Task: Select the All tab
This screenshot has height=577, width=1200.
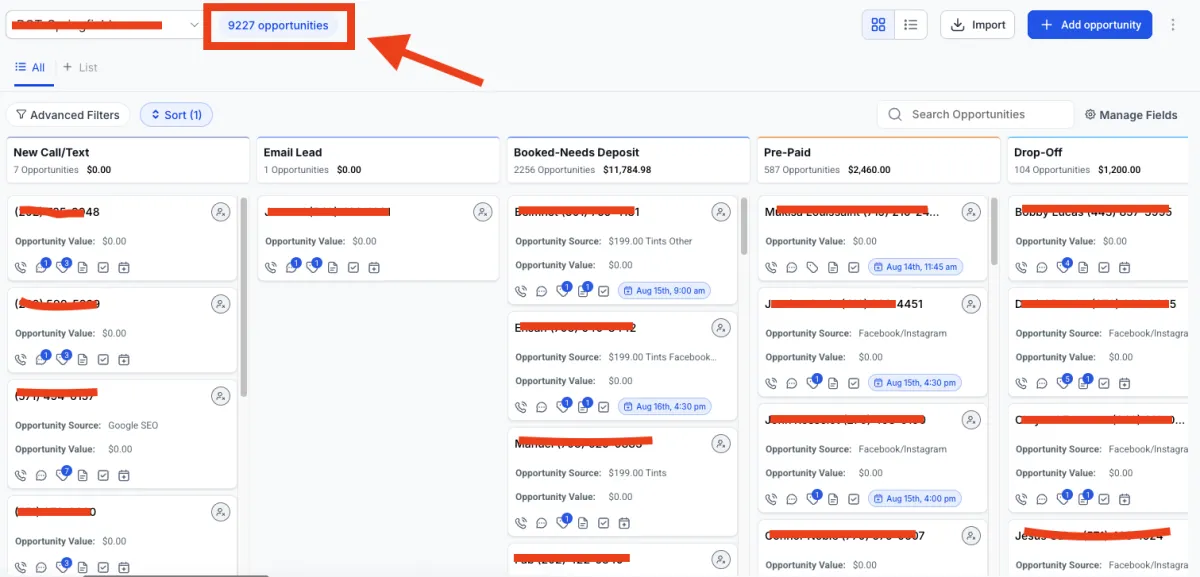Action: pos(30,68)
